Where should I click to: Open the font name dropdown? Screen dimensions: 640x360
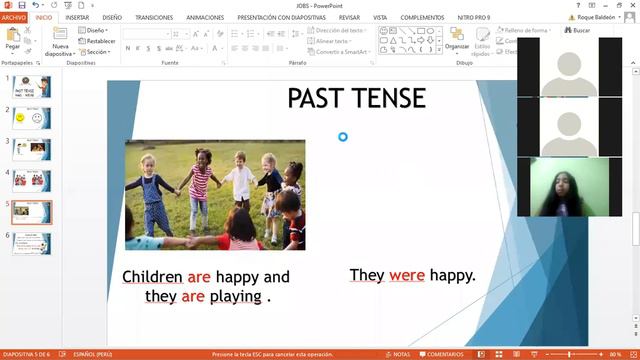click(x=167, y=34)
